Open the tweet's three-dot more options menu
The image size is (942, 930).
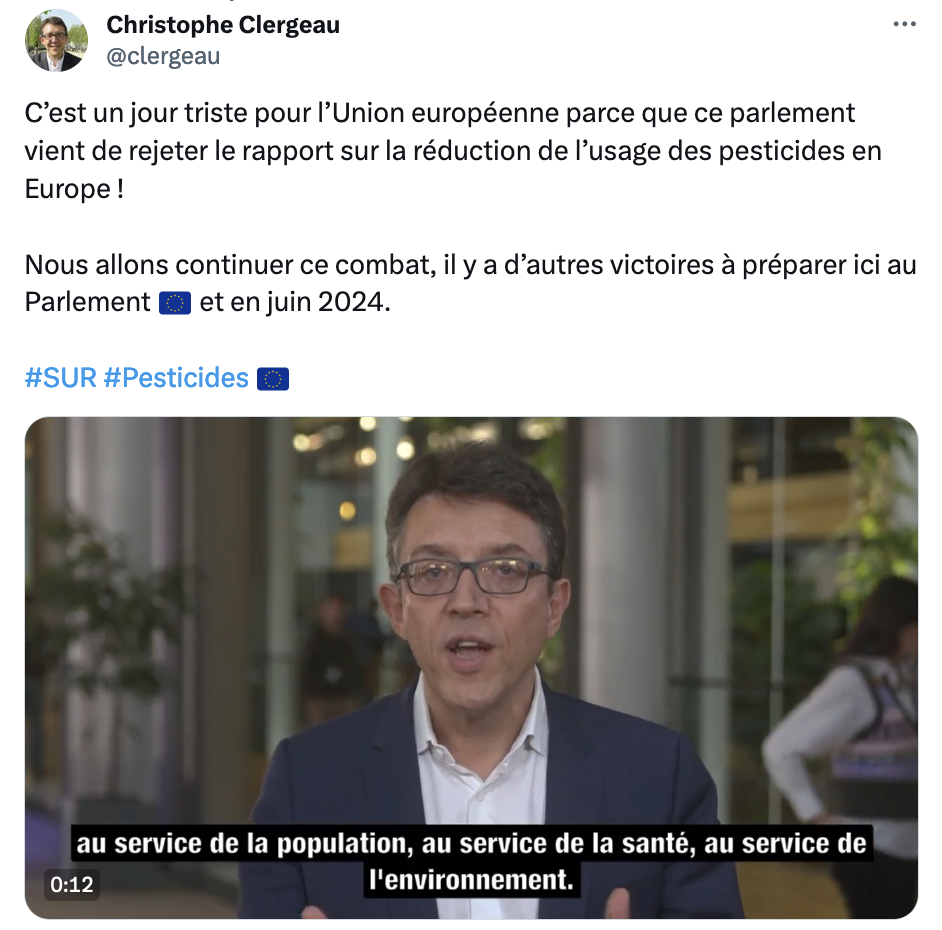point(904,25)
